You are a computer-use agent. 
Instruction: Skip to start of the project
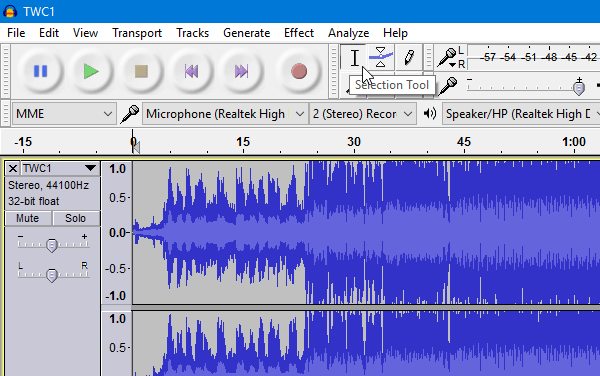(x=191, y=71)
